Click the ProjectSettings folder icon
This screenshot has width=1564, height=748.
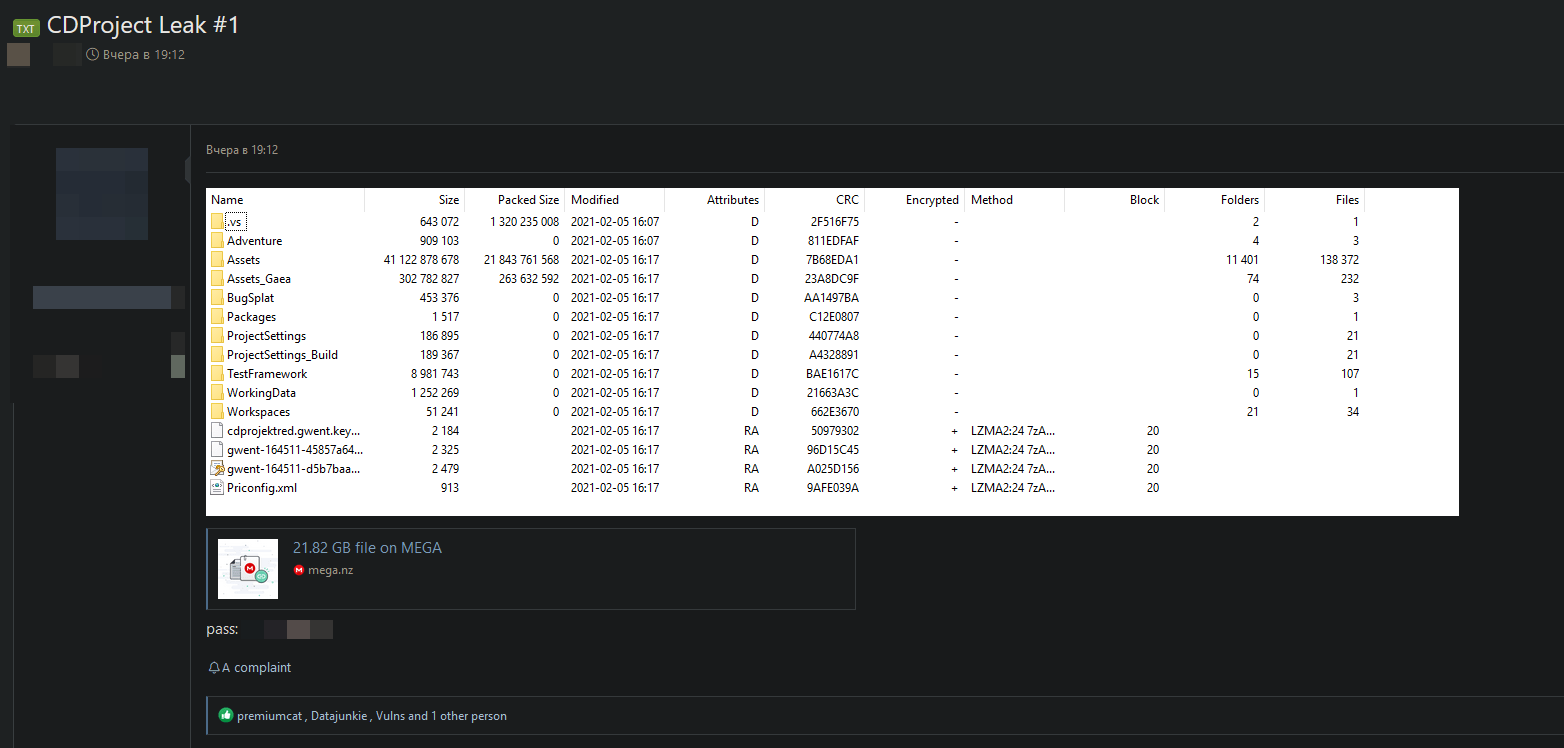point(217,336)
